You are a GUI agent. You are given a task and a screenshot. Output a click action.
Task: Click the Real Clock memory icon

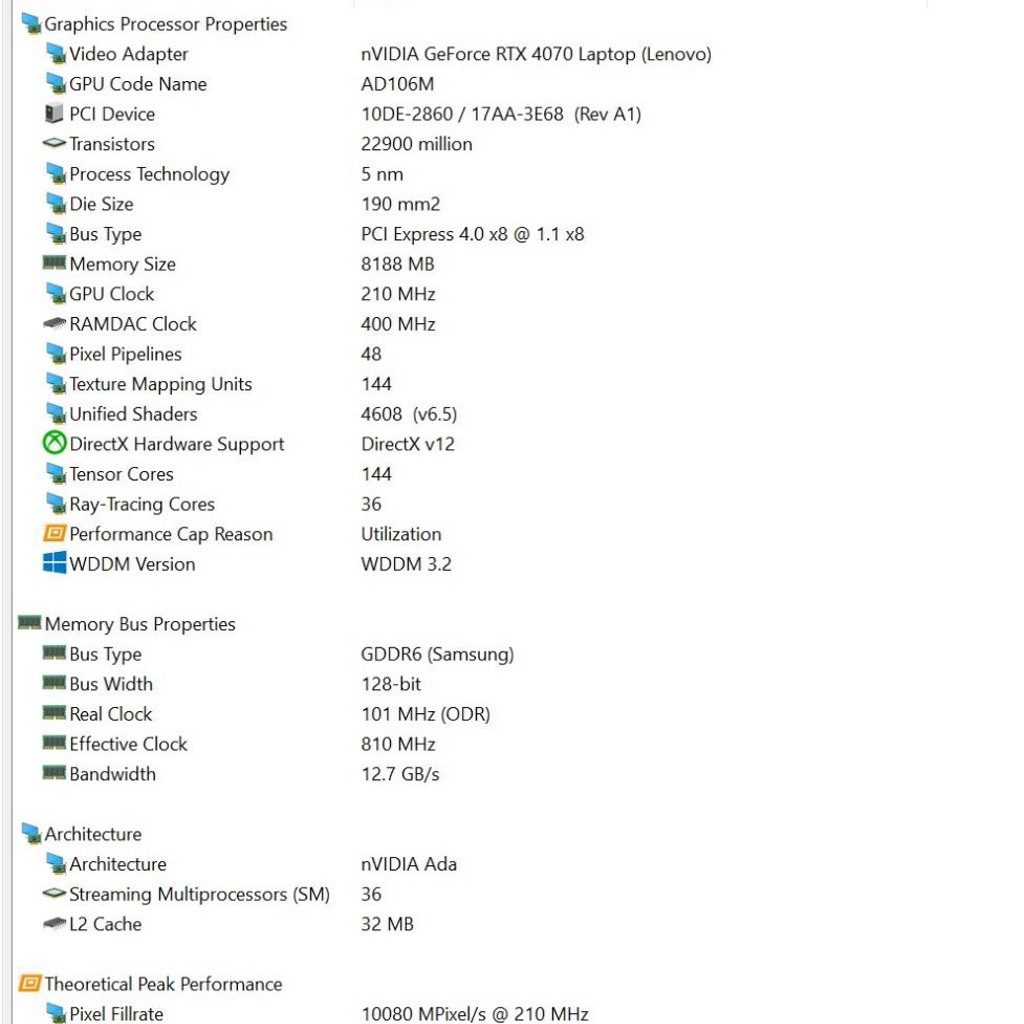coord(54,713)
